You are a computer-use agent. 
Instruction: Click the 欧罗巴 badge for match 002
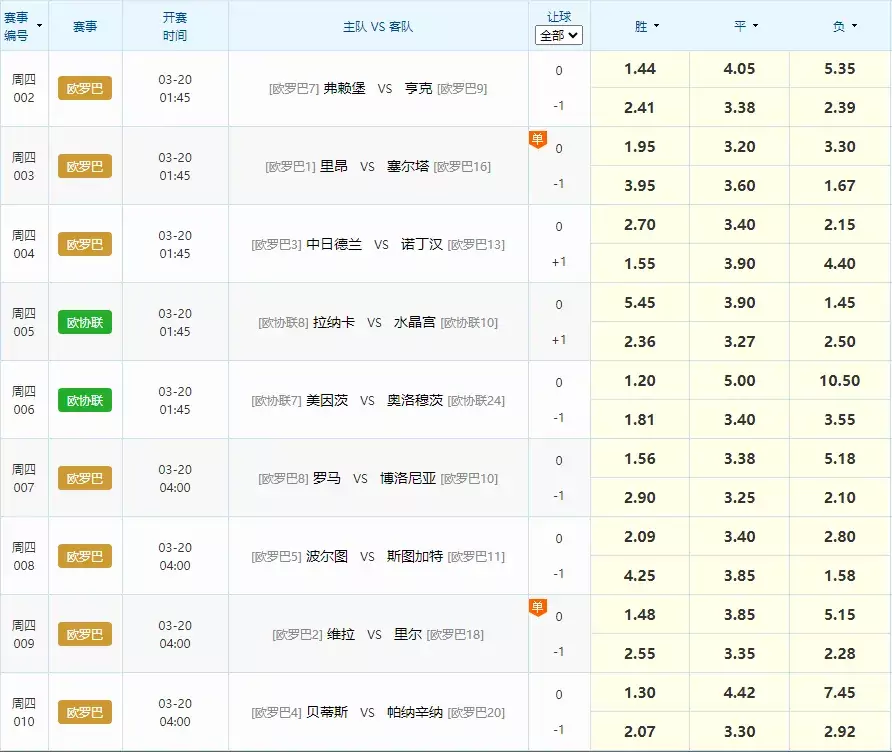[x=85, y=88]
